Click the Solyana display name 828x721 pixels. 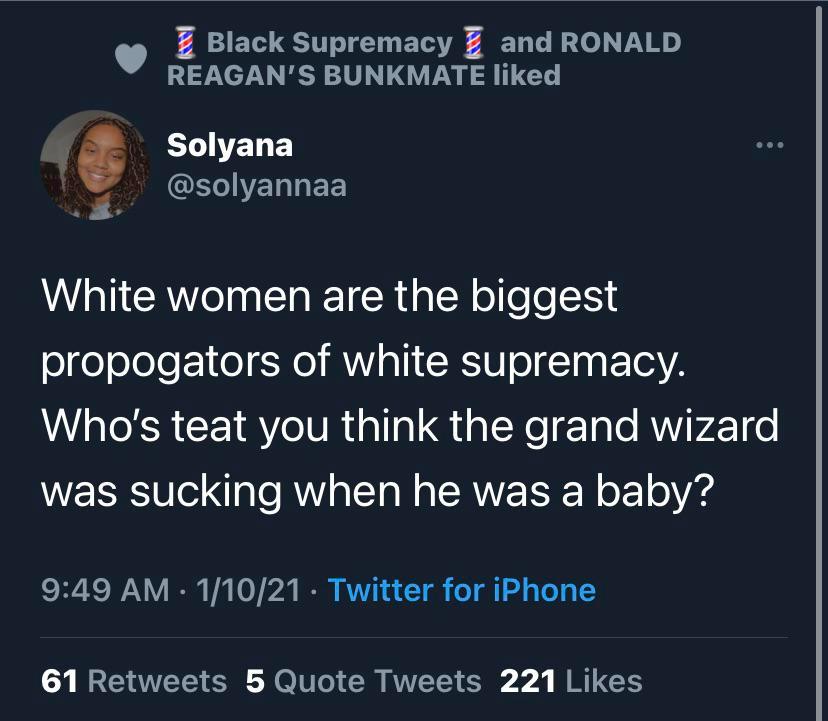click(x=229, y=145)
